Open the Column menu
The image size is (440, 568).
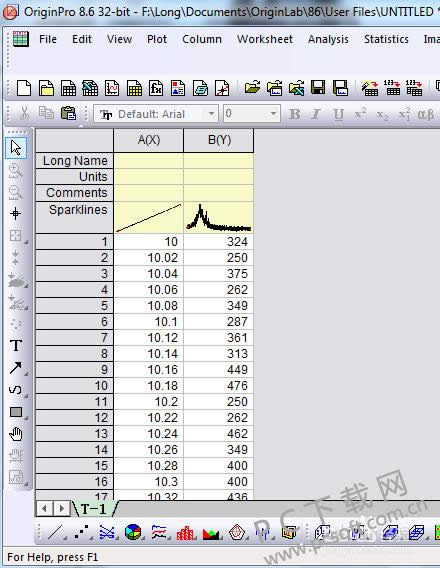[202, 39]
